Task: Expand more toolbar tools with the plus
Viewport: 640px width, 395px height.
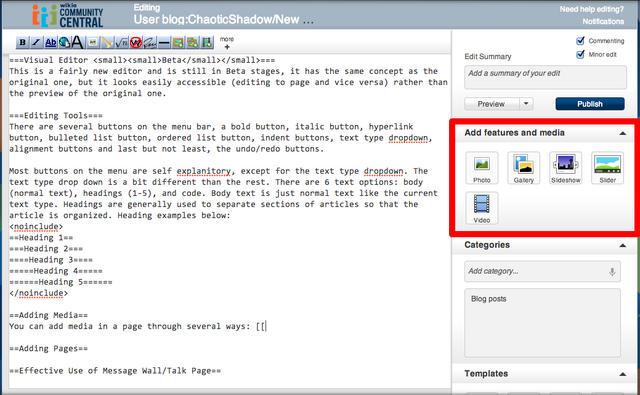Action: tap(227, 47)
